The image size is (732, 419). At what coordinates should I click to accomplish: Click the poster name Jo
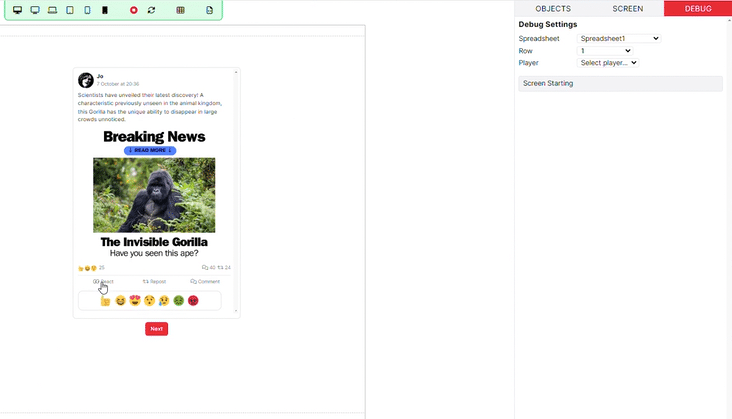point(100,76)
